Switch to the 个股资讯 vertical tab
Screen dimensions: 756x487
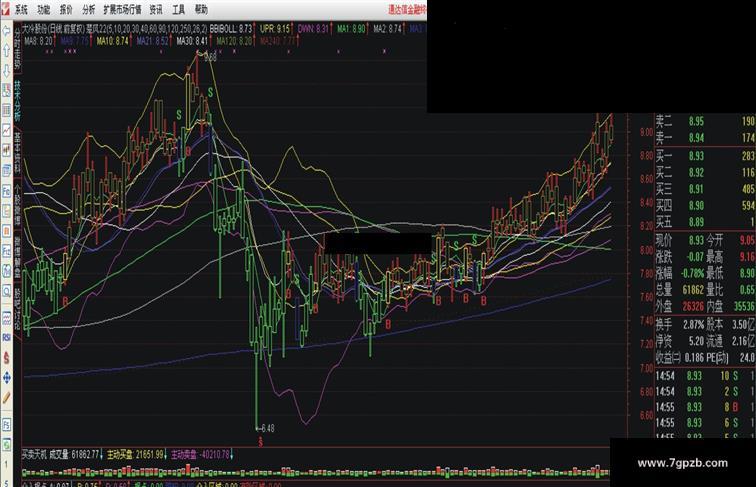pos(17,205)
